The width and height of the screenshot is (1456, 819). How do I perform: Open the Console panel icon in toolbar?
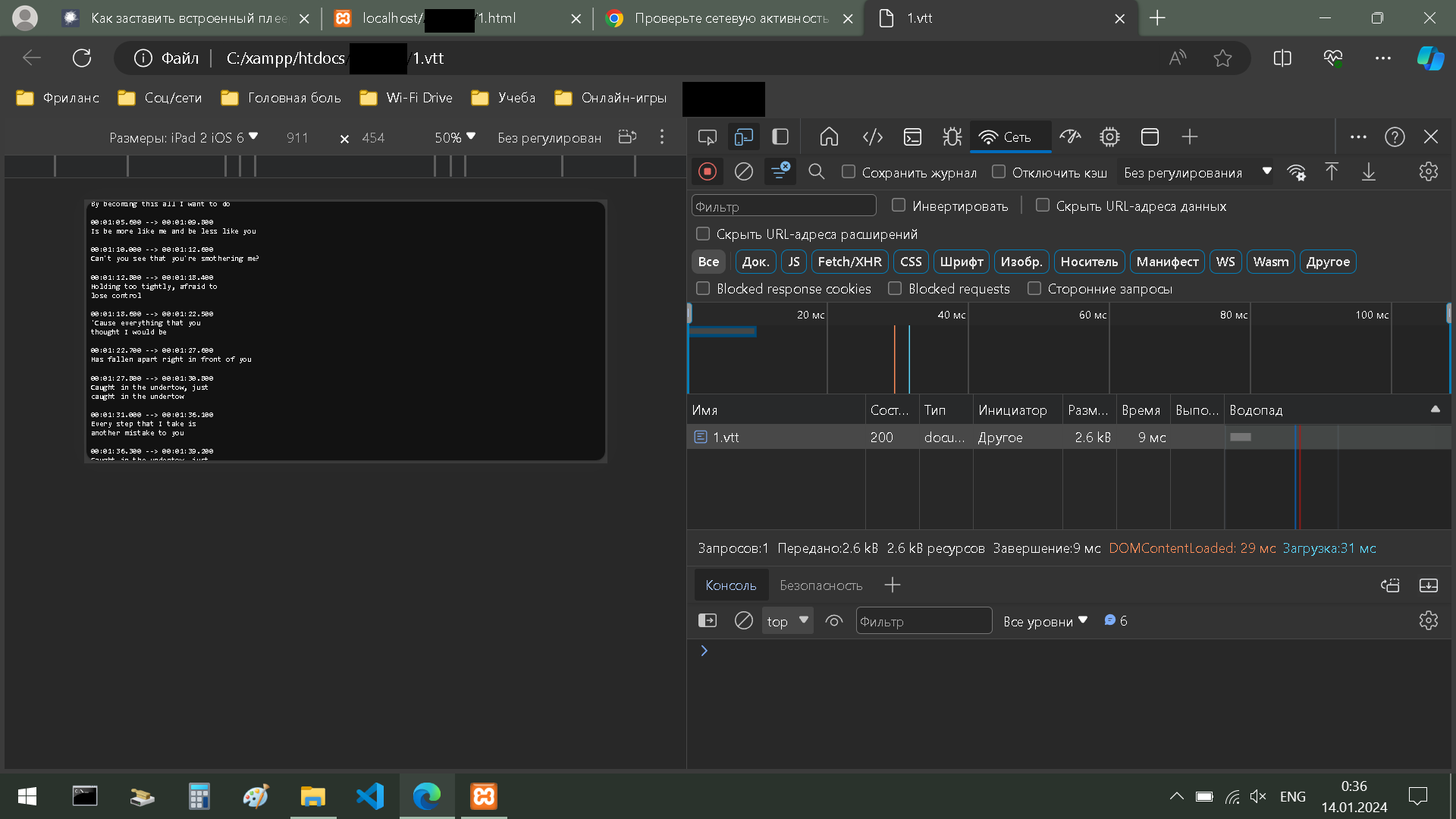(x=912, y=137)
